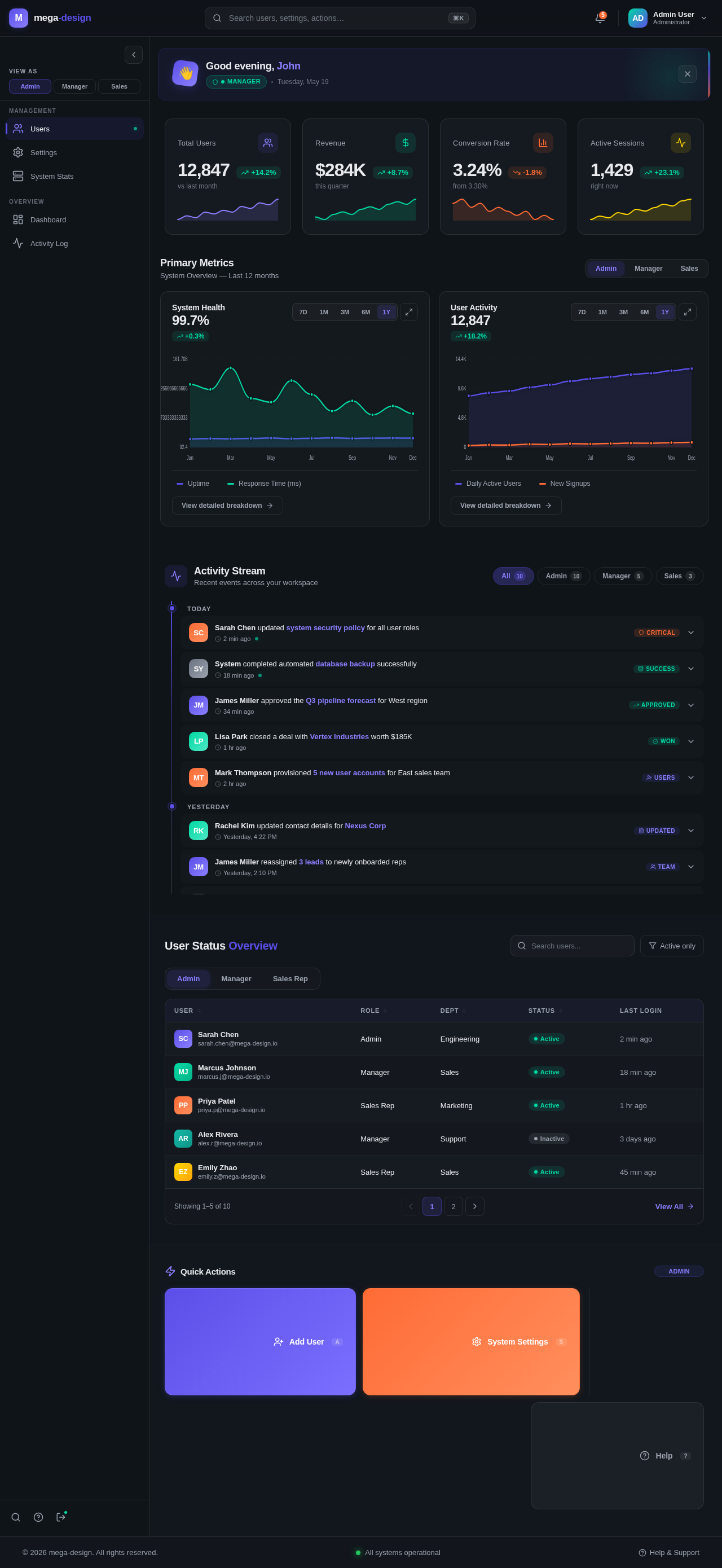
Task: Click the Help quick action card
Action: 617,1455
